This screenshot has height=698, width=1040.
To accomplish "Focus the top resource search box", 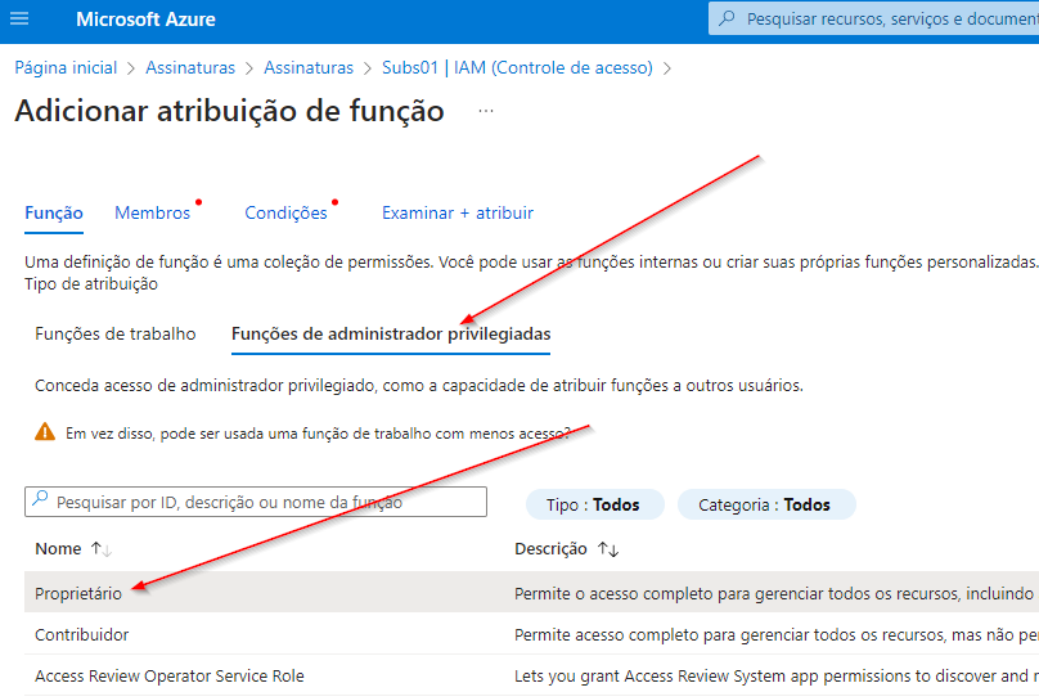I will tap(874, 19).
